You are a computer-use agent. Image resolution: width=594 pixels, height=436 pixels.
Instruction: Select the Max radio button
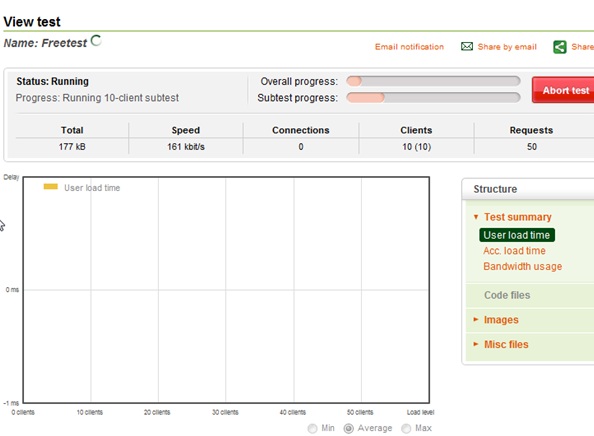406,428
